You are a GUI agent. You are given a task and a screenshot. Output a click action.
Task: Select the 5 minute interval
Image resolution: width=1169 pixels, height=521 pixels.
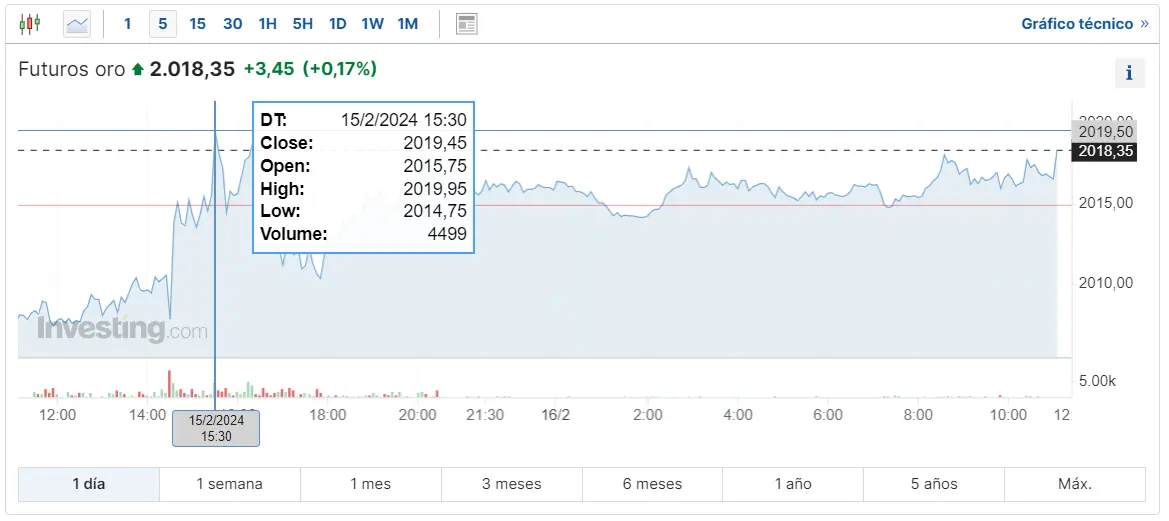coord(162,23)
